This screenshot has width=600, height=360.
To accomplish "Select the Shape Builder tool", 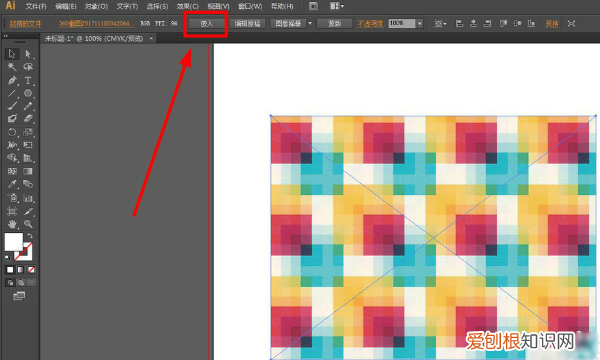I will point(12,158).
